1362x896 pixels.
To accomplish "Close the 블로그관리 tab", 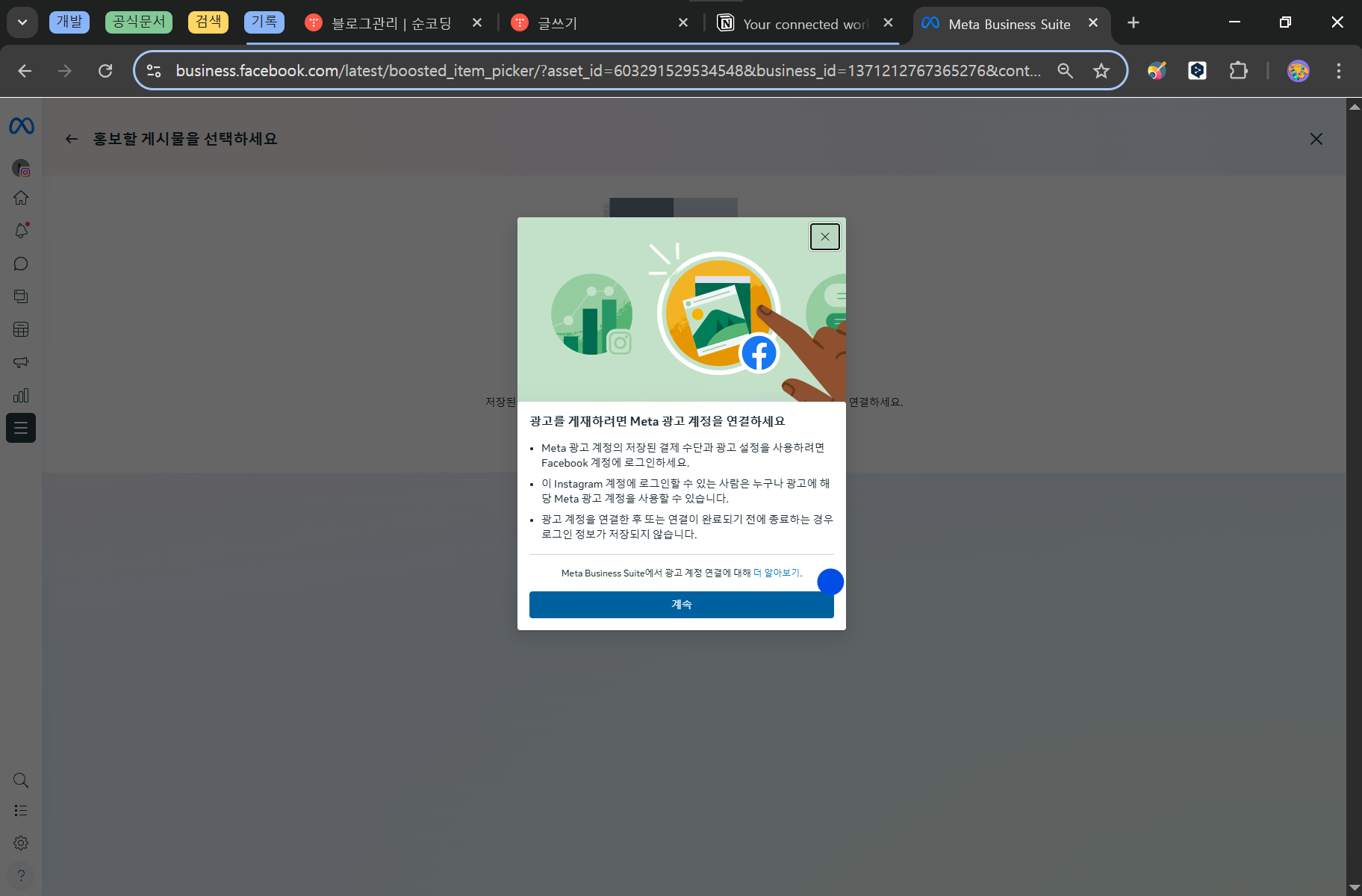I will click(x=477, y=23).
